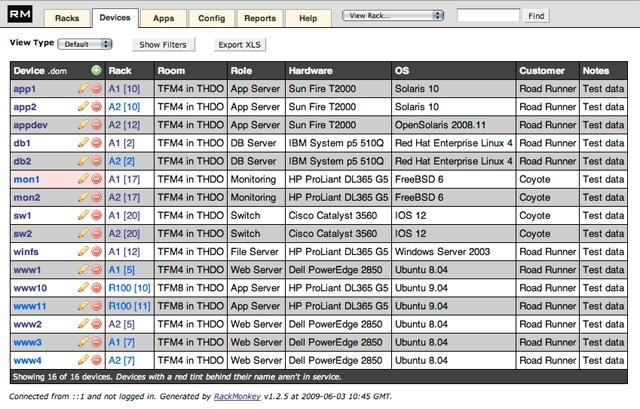Image resolution: width=640 pixels, height=409 pixels.
Task: Click File Server role cell
Action: pos(254,251)
